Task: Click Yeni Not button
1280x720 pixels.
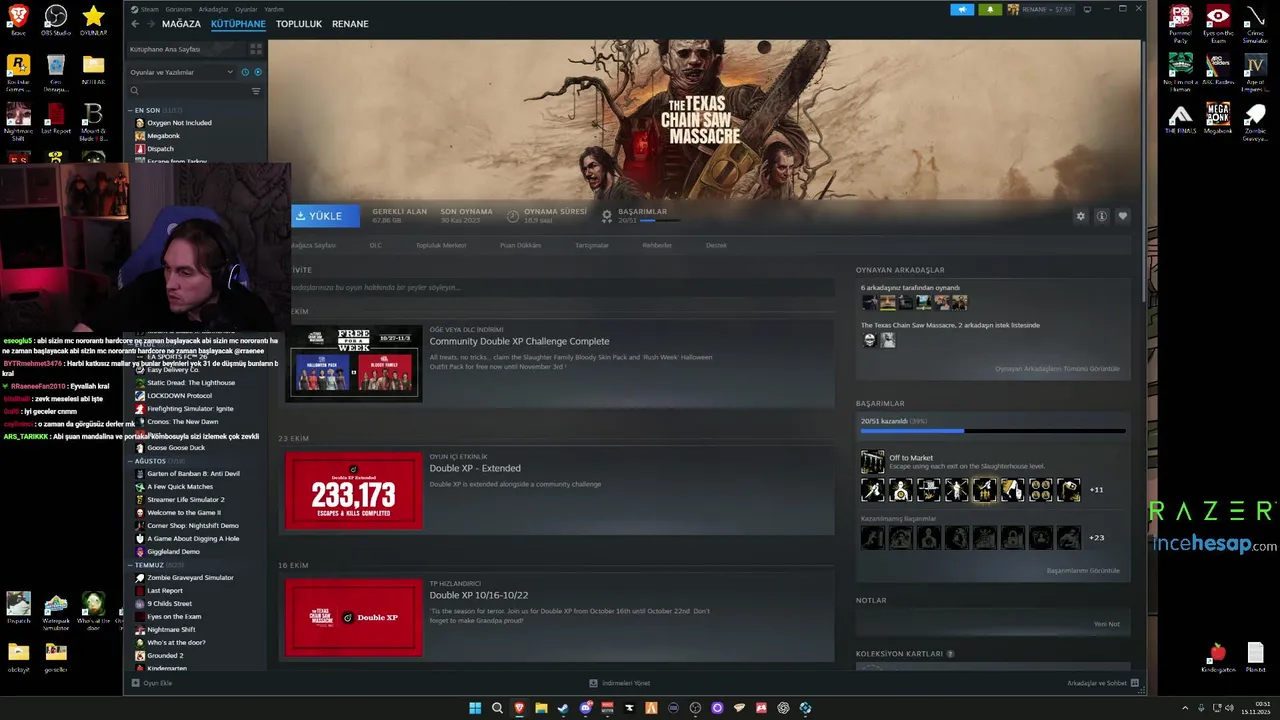Action: tap(1107, 624)
